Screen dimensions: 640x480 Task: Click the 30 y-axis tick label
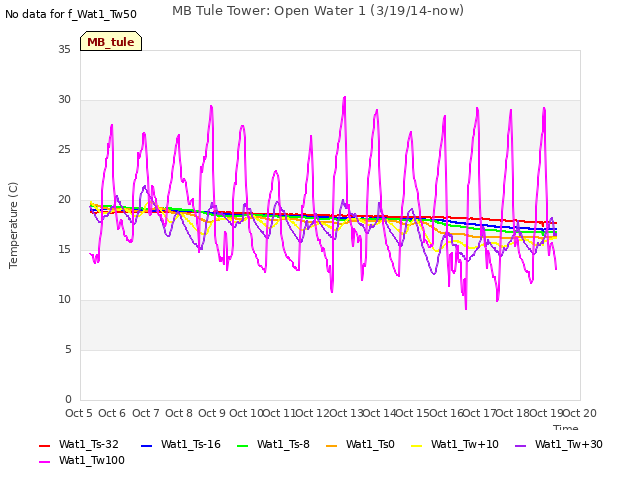(64, 100)
